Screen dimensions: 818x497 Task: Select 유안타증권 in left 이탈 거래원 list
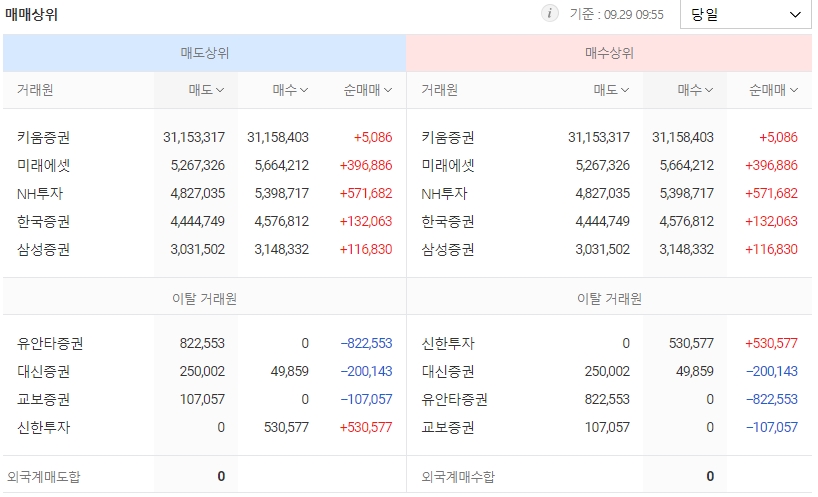(x=50, y=343)
